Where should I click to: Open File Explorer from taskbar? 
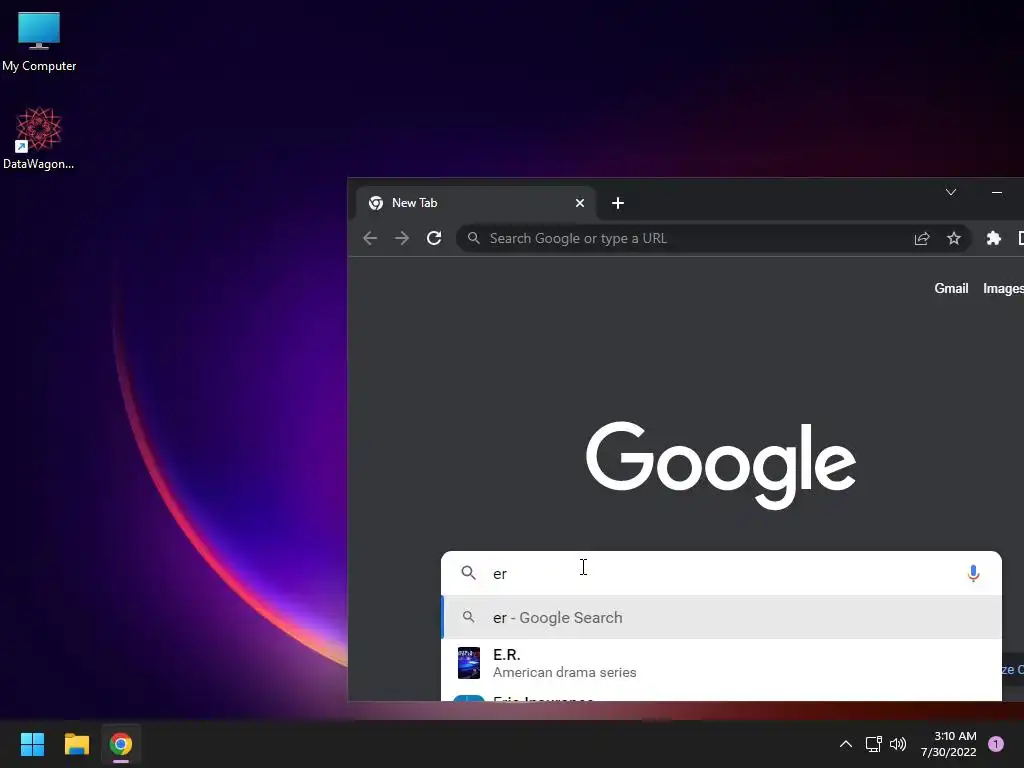(76, 744)
